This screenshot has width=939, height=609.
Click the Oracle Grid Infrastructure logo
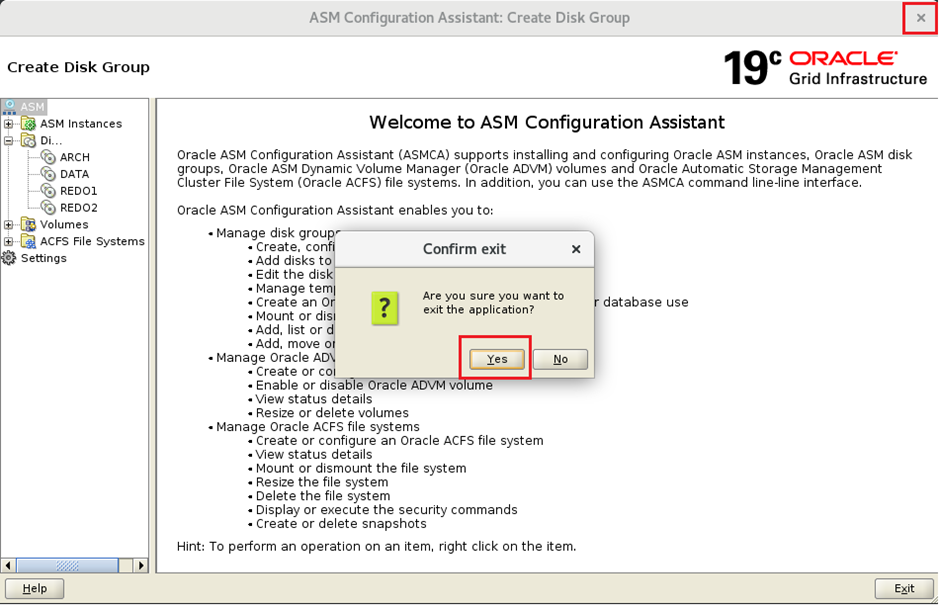(x=825, y=67)
